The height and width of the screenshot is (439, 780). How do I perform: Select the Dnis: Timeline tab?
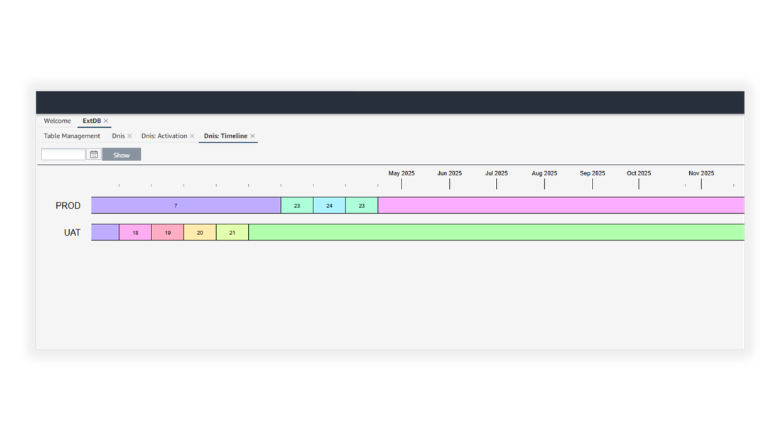coord(225,136)
